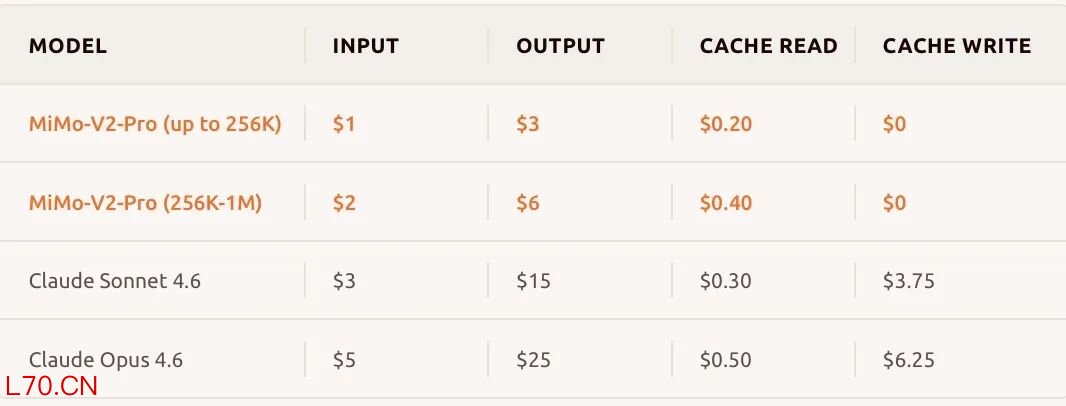This screenshot has width=1066, height=406.
Task: Click the CACHE WRITE column header
Action: click(956, 46)
